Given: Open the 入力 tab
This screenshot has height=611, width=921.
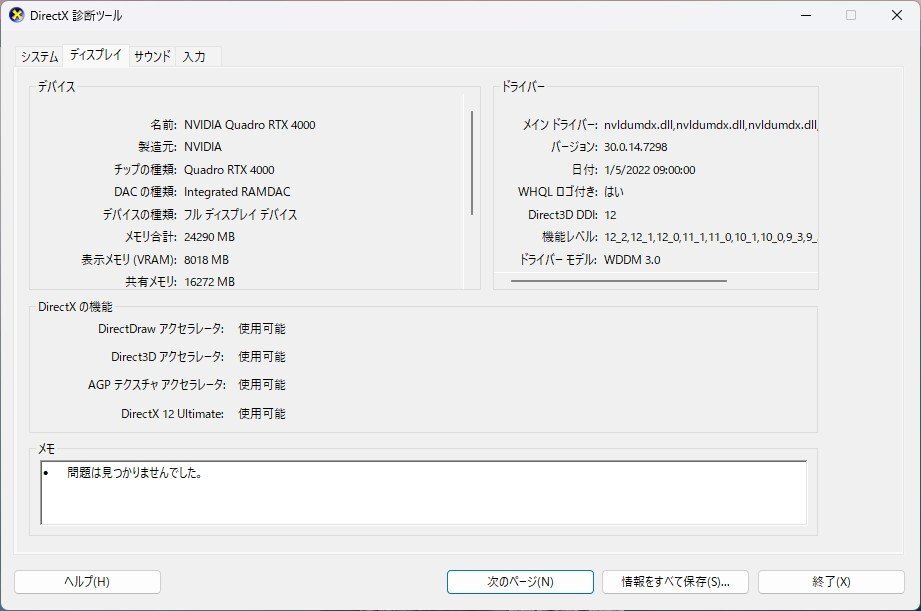Looking at the screenshot, I should click(196, 57).
